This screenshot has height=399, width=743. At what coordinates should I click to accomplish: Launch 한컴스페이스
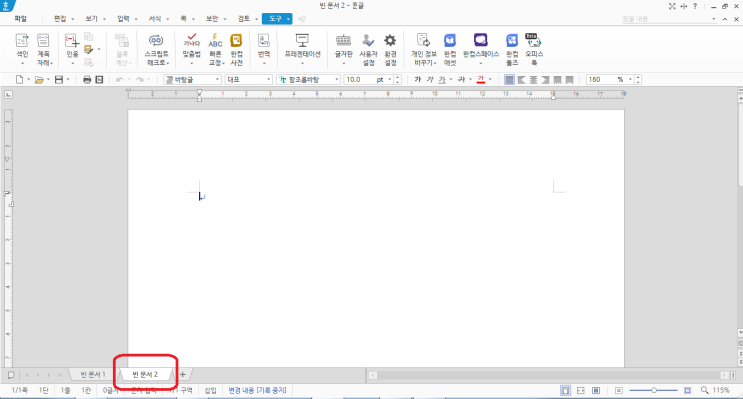coord(480,49)
